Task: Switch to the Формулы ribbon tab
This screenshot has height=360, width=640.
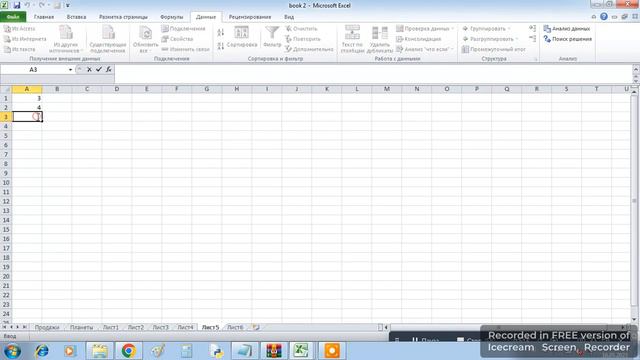Action: 171,17
